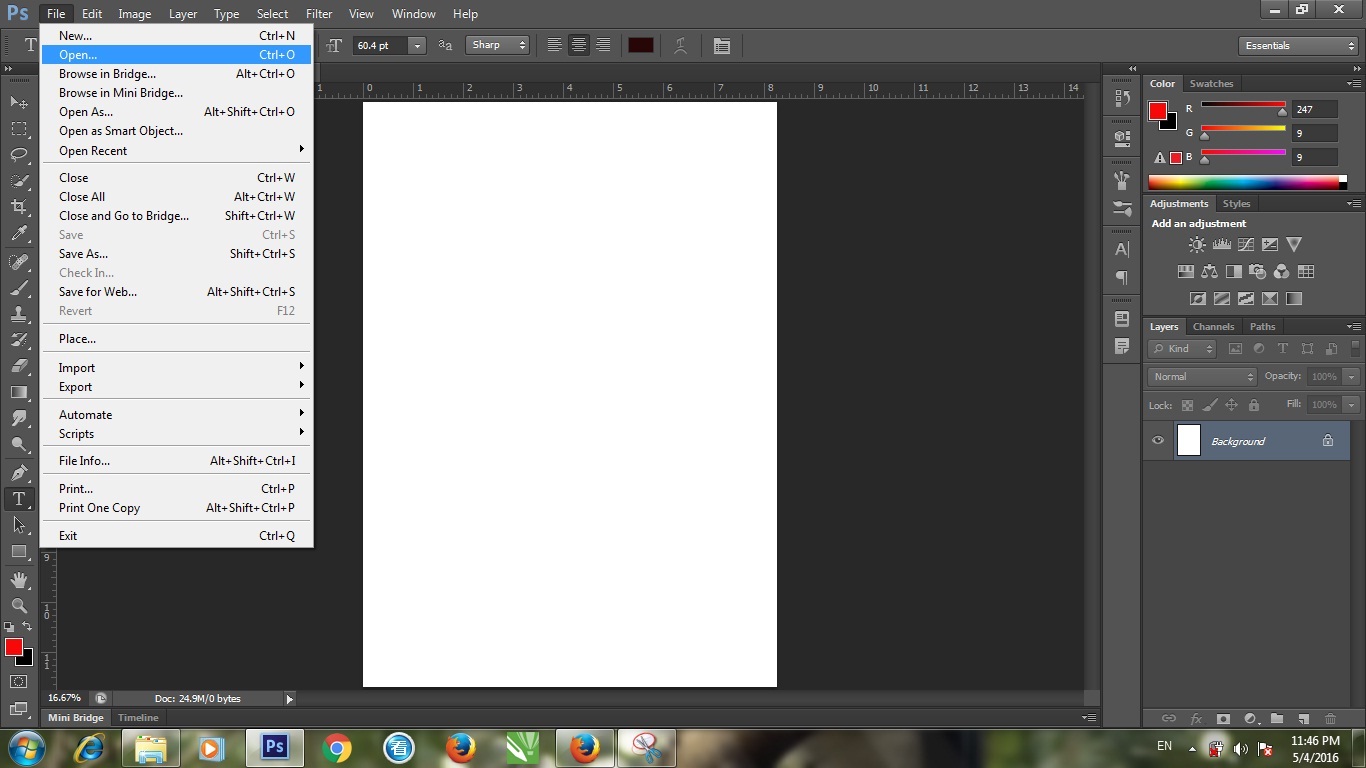Image resolution: width=1366 pixels, height=768 pixels.
Task: Open the Edit menu
Action: [x=92, y=14]
